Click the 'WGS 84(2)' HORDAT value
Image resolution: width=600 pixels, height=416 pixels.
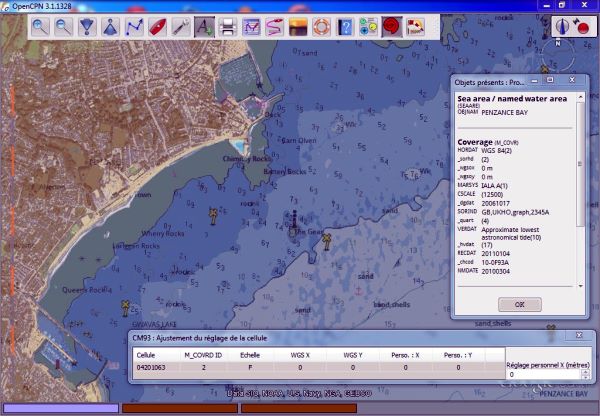[x=496, y=150]
